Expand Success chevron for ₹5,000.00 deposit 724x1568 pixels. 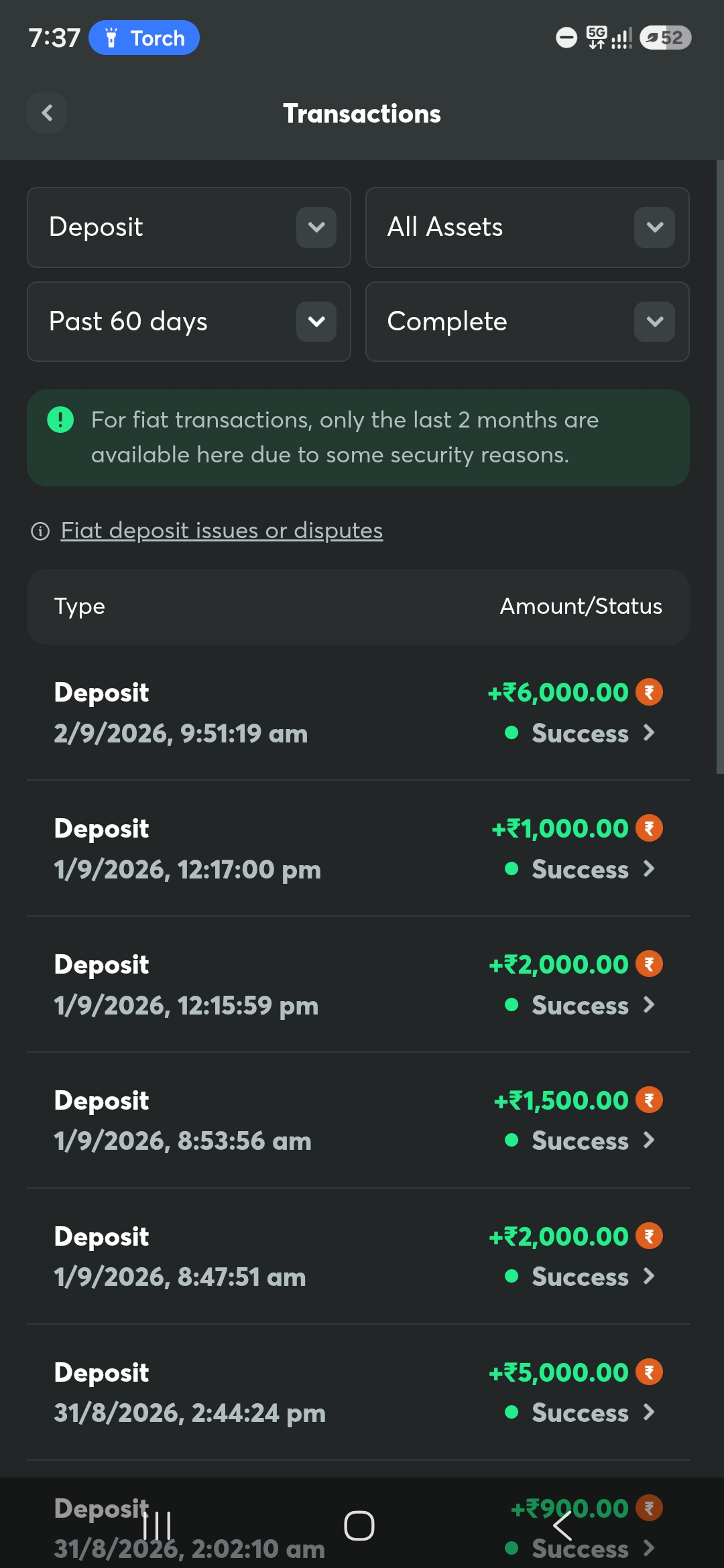pos(648,1413)
